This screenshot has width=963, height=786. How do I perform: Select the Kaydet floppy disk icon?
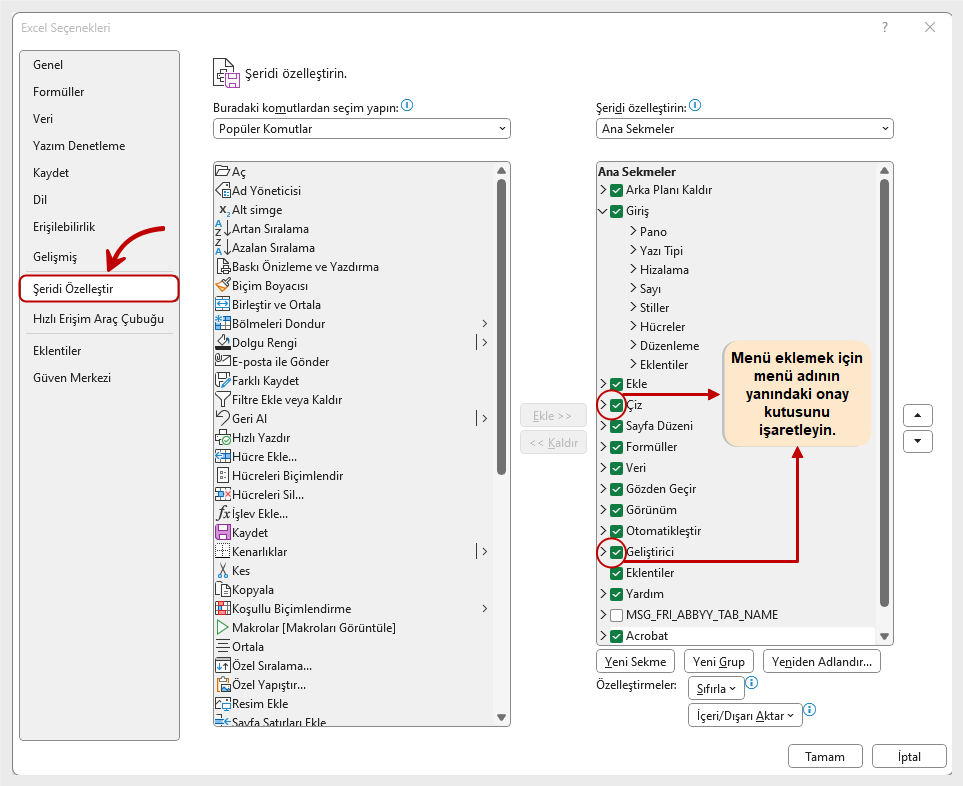click(222, 533)
